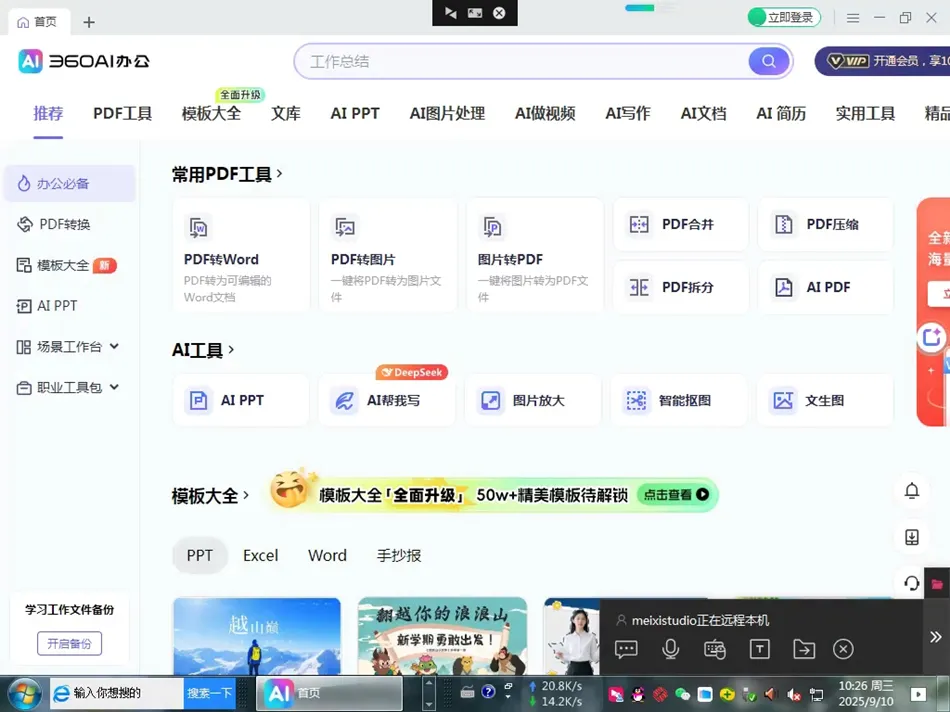Click the Windows Start button
Screen dimensions: 950x712
pyautogui.click(x=25, y=694)
